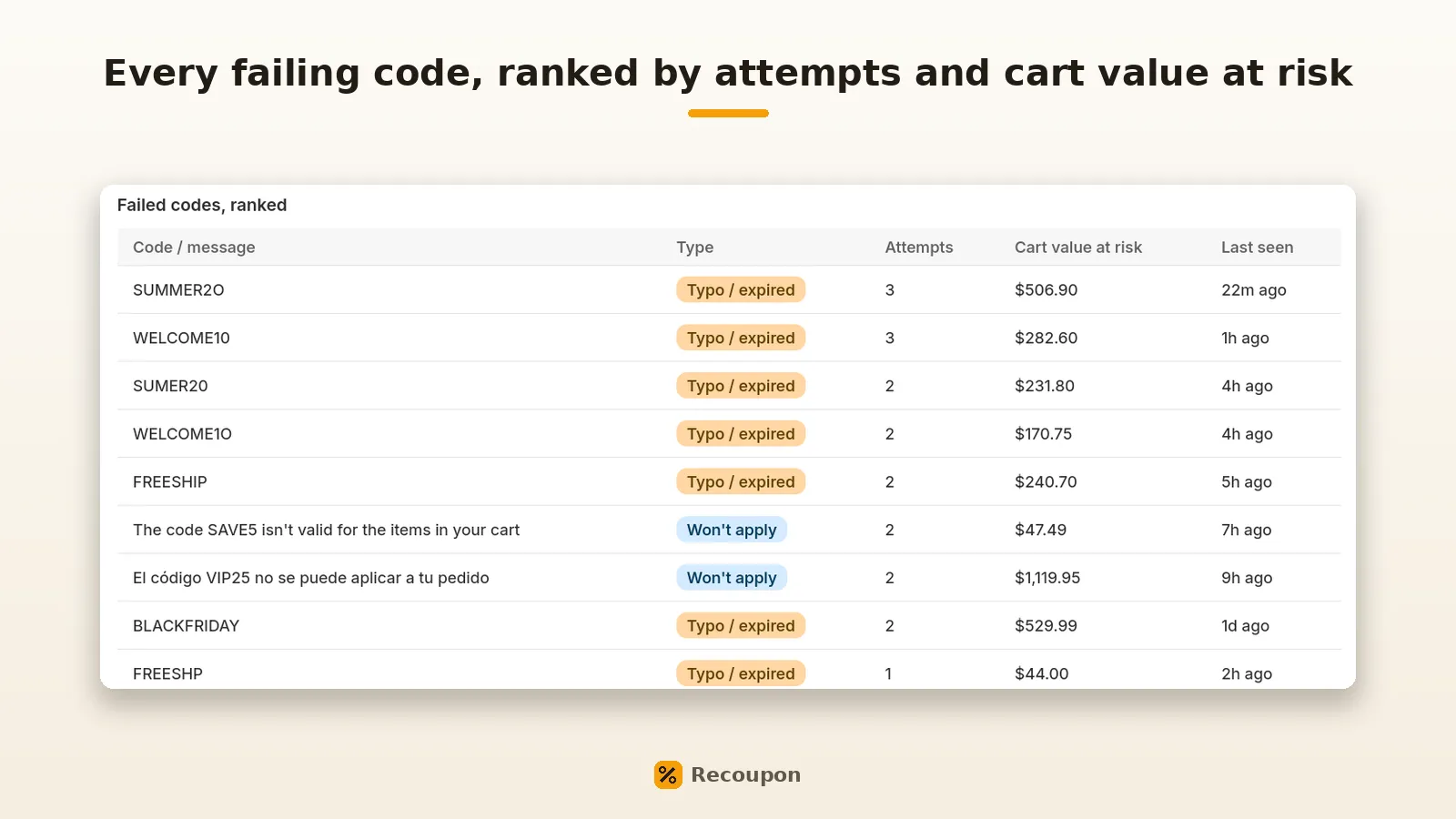1456x819 pixels.
Task: Click the Typo / expired badge for SUMMER2O
Action: pyautogui.click(x=741, y=289)
